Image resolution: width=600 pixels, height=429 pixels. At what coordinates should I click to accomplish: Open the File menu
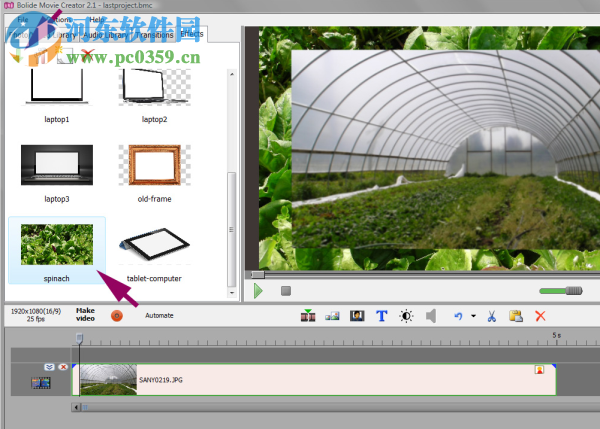pyautogui.click(x=23, y=19)
